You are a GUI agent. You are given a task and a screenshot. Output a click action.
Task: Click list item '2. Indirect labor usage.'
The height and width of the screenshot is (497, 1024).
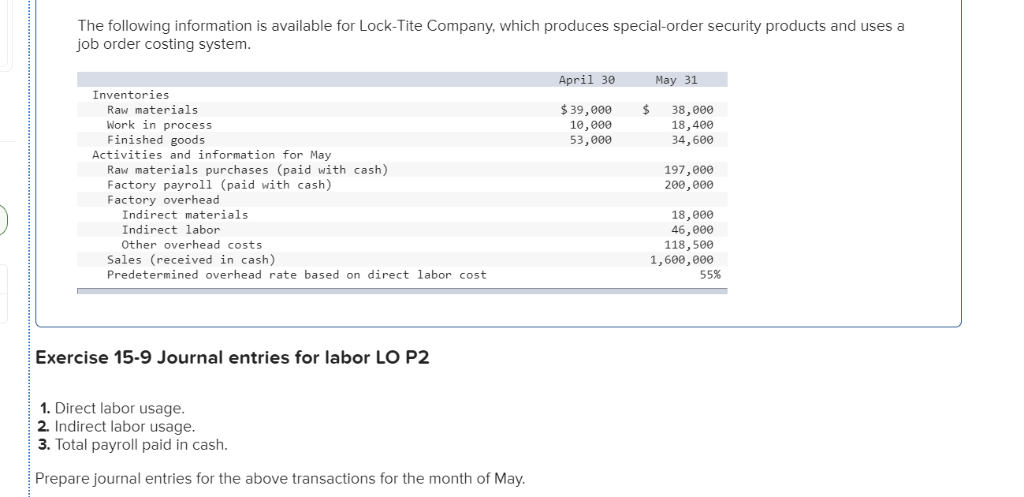click(x=117, y=426)
